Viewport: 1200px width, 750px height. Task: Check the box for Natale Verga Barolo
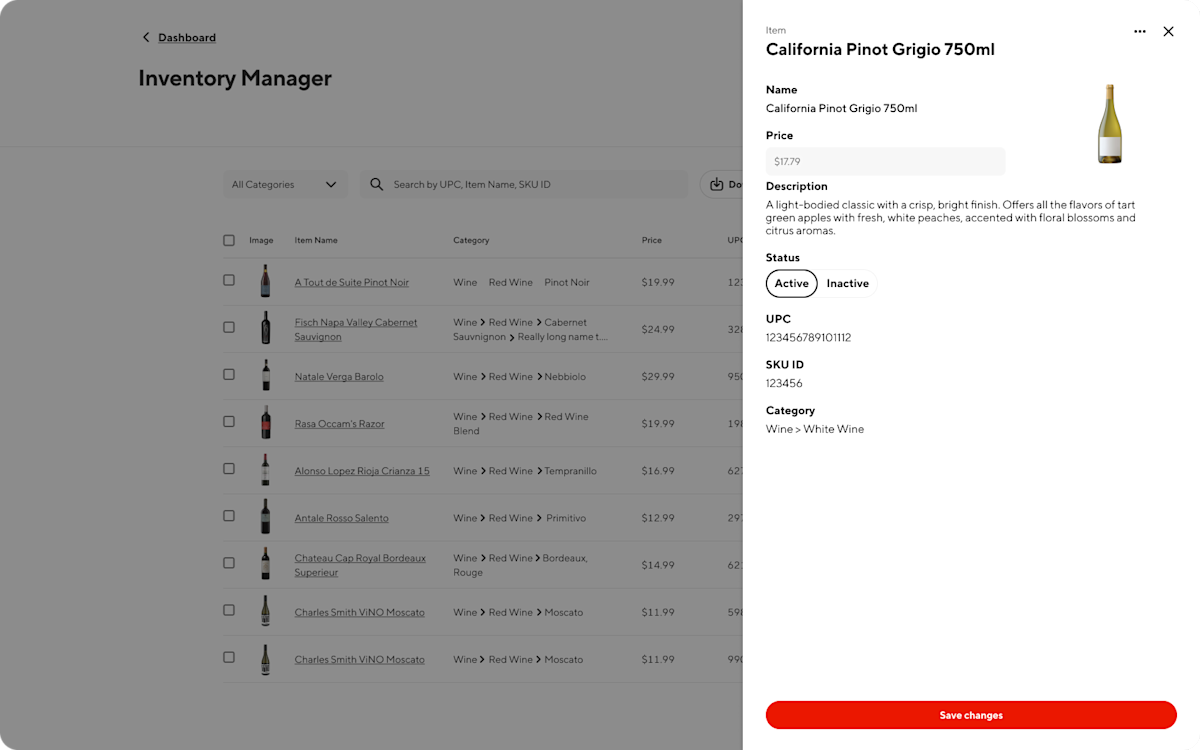click(229, 376)
